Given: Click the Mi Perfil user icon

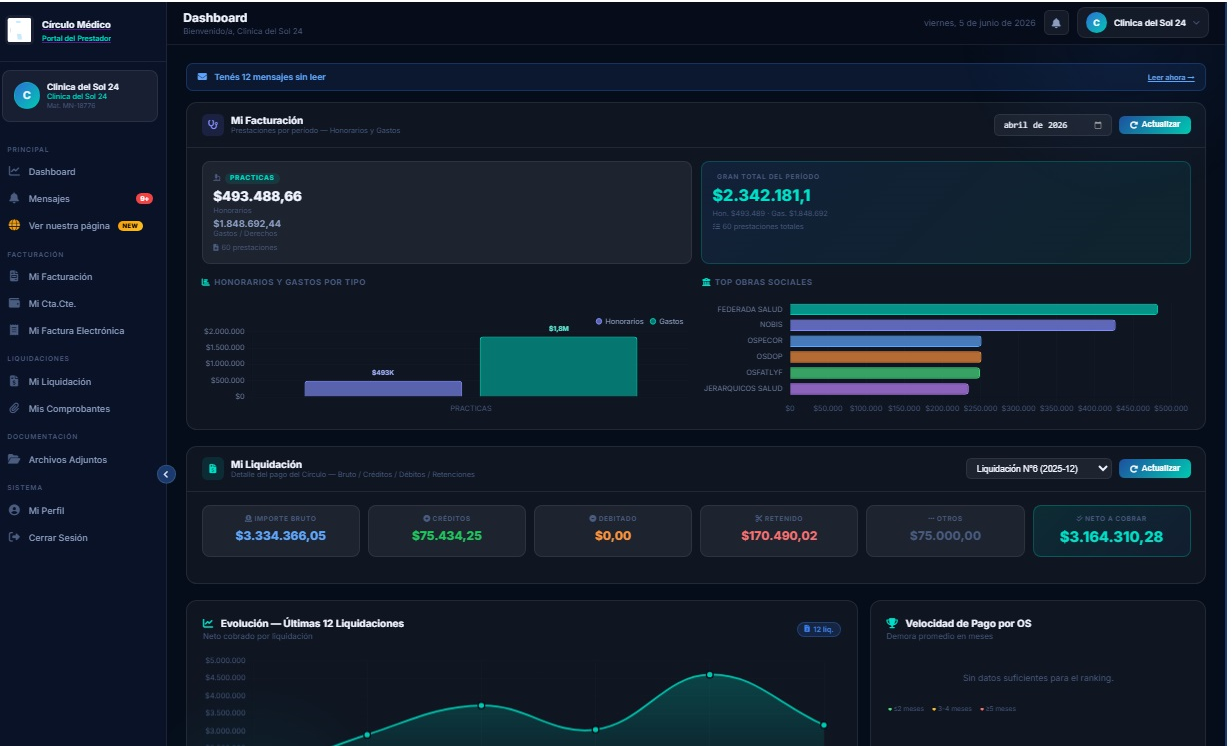Looking at the screenshot, I should (x=14, y=510).
